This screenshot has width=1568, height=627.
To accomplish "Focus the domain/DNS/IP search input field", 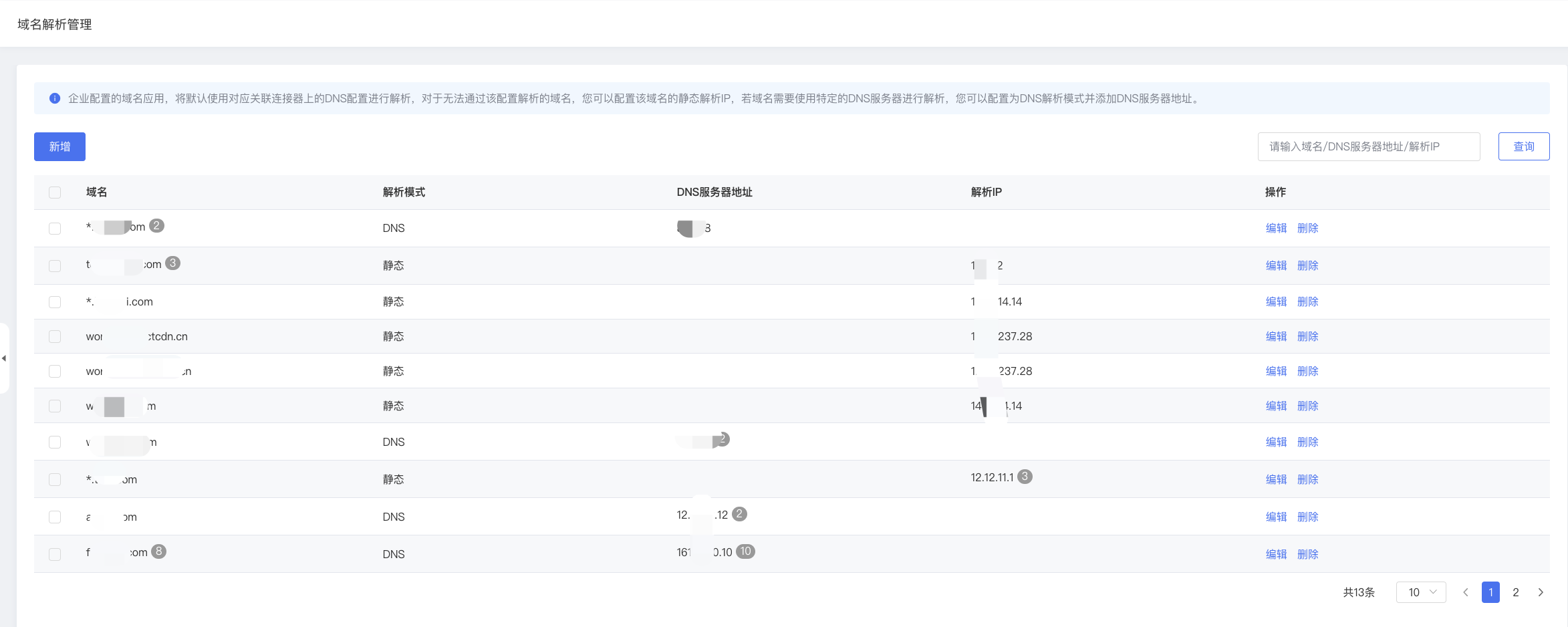I will (x=1368, y=146).
